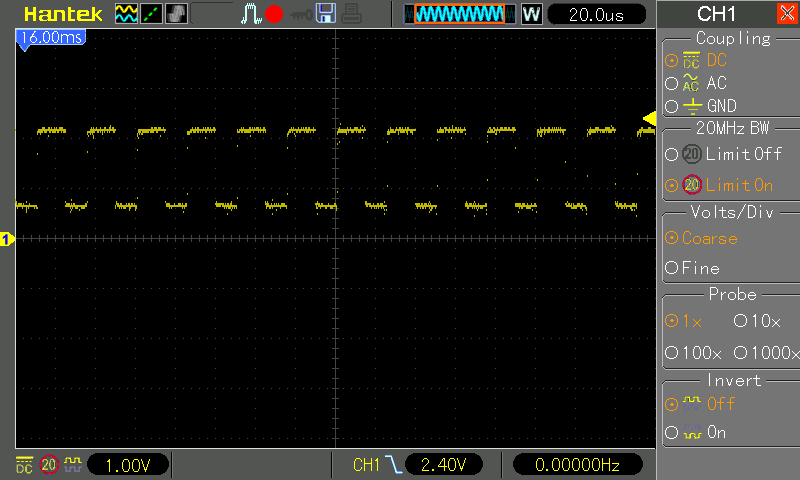Click the 20.0us timebase readout
This screenshot has height=480, width=800.
596,14
